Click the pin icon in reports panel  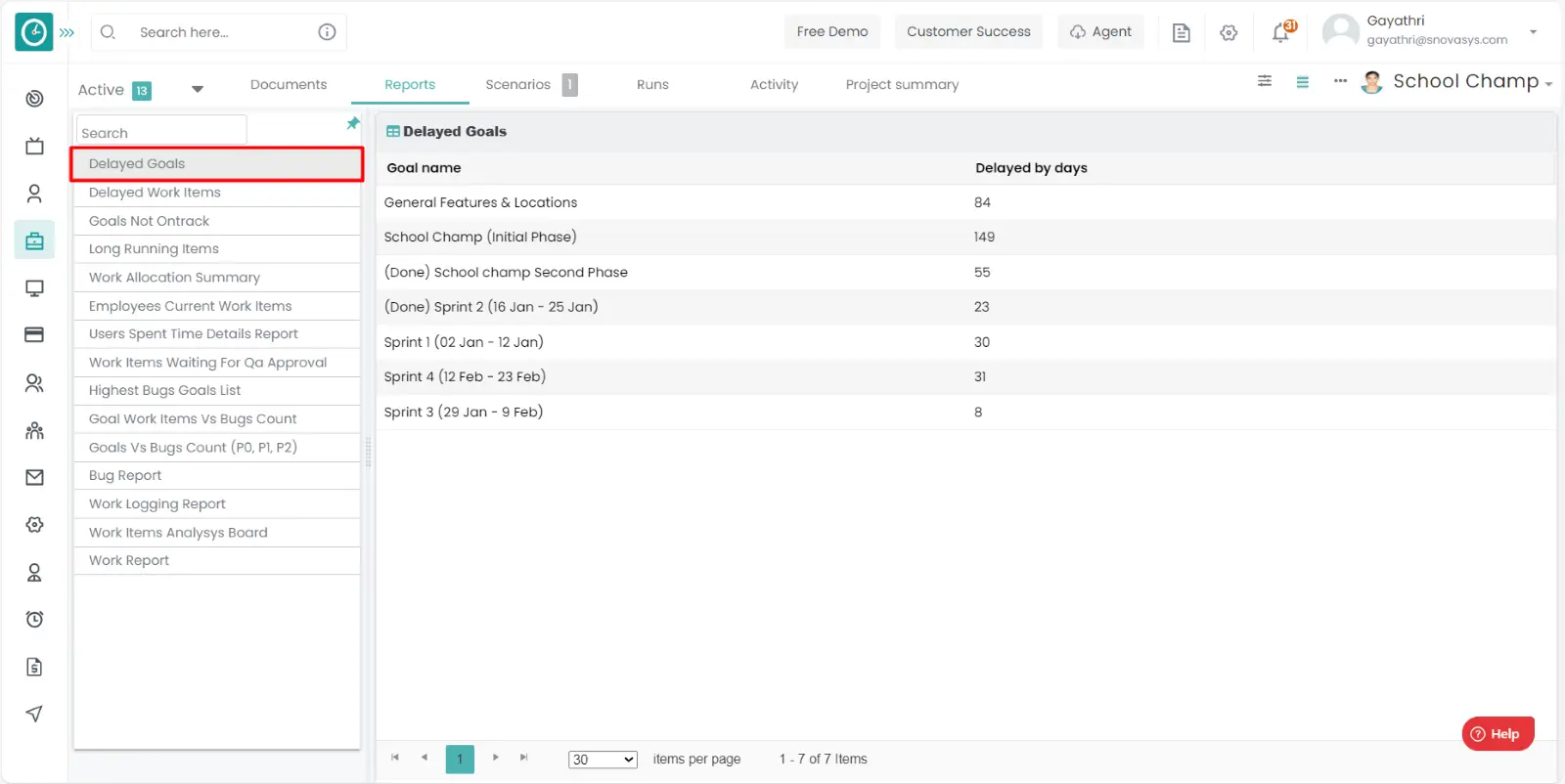(x=353, y=123)
